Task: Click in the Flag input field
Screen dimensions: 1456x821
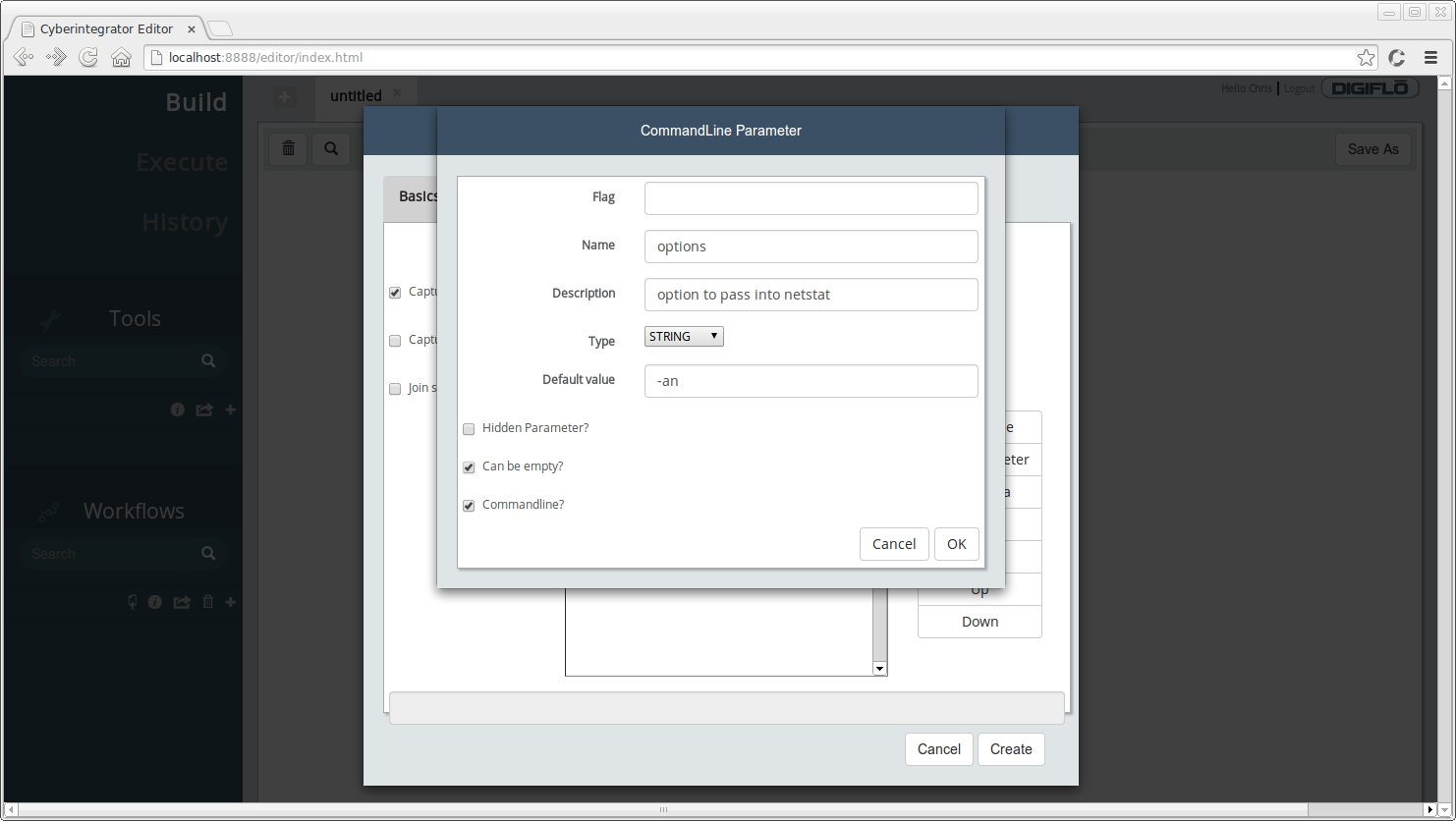Action: tap(812, 198)
